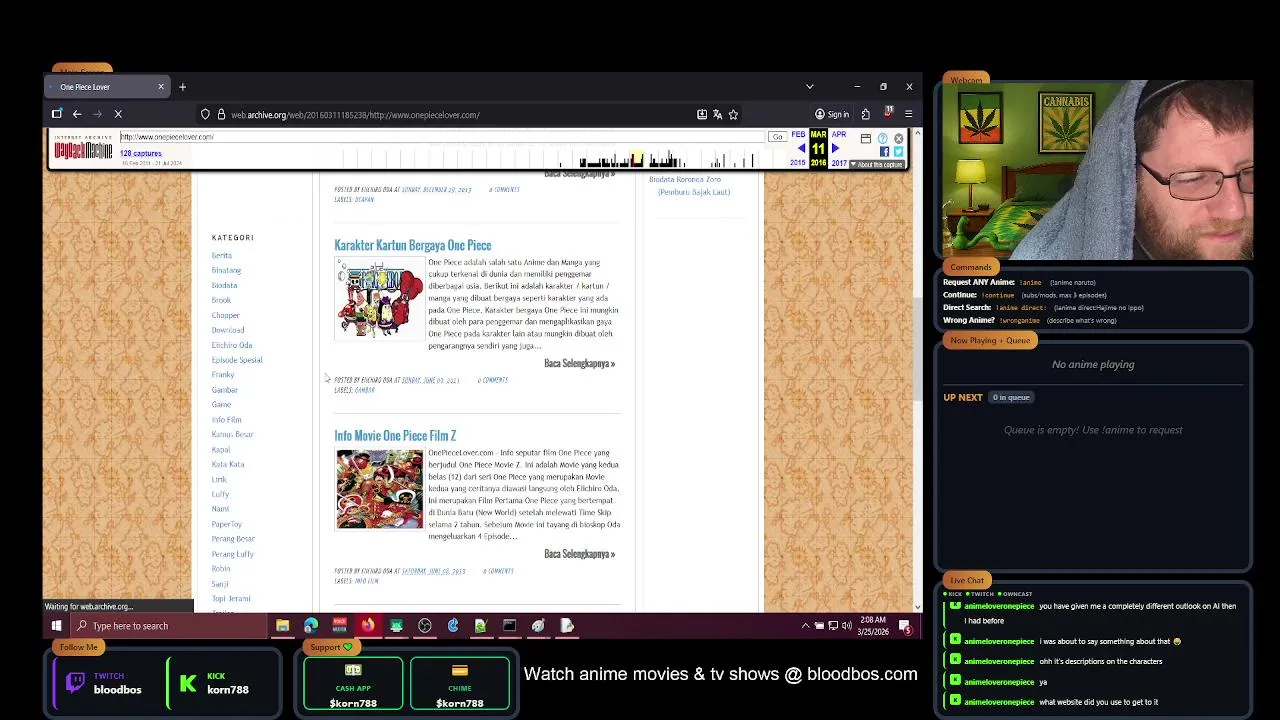Click the Type here to search box
The image size is (1280, 720).
pos(168,626)
